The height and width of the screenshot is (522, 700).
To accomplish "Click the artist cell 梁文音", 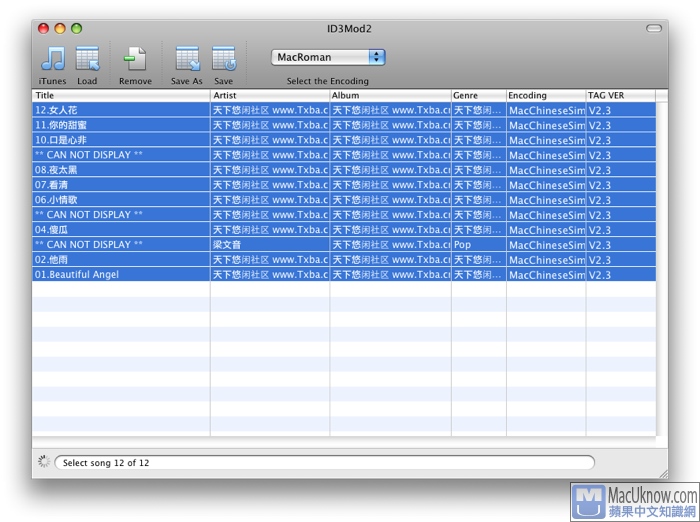I will point(270,245).
